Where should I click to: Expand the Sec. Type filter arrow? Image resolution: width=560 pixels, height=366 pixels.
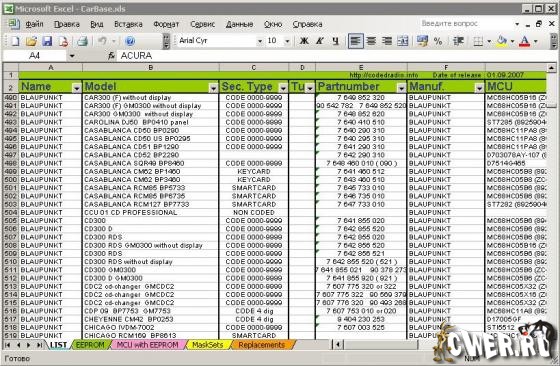pos(283,88)
